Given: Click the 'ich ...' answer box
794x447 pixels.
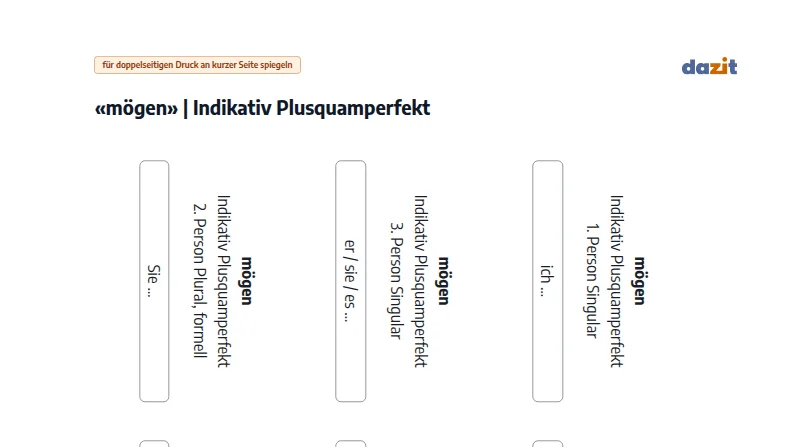Looking at the screenshot, I should (547, 281).
